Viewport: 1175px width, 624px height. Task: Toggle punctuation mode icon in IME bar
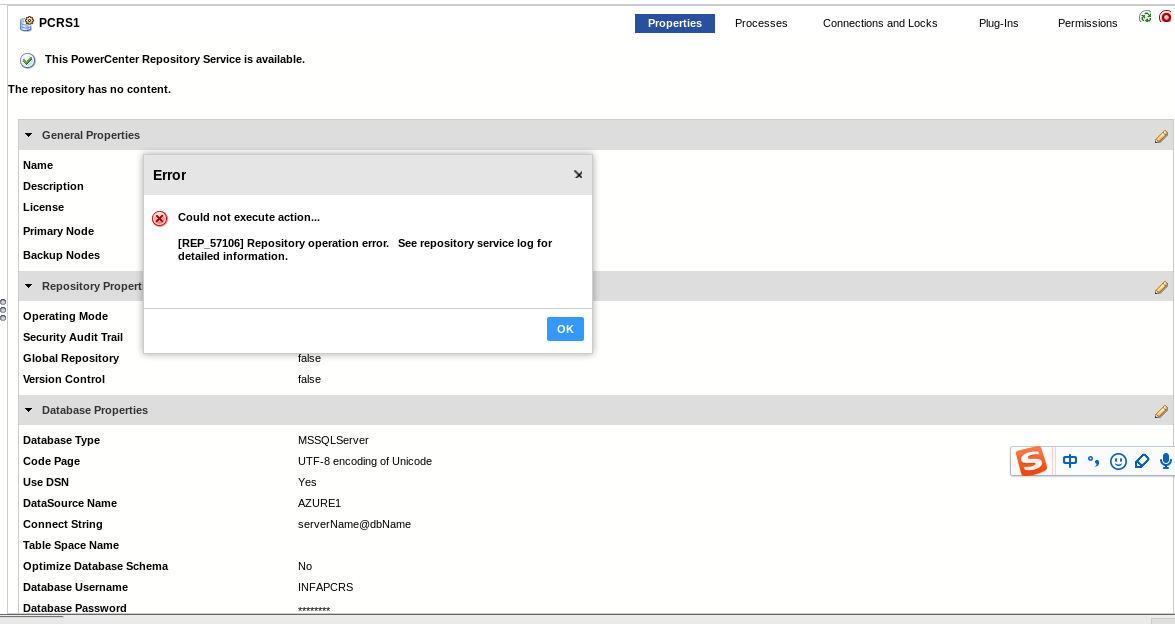tap(1093, 461)
